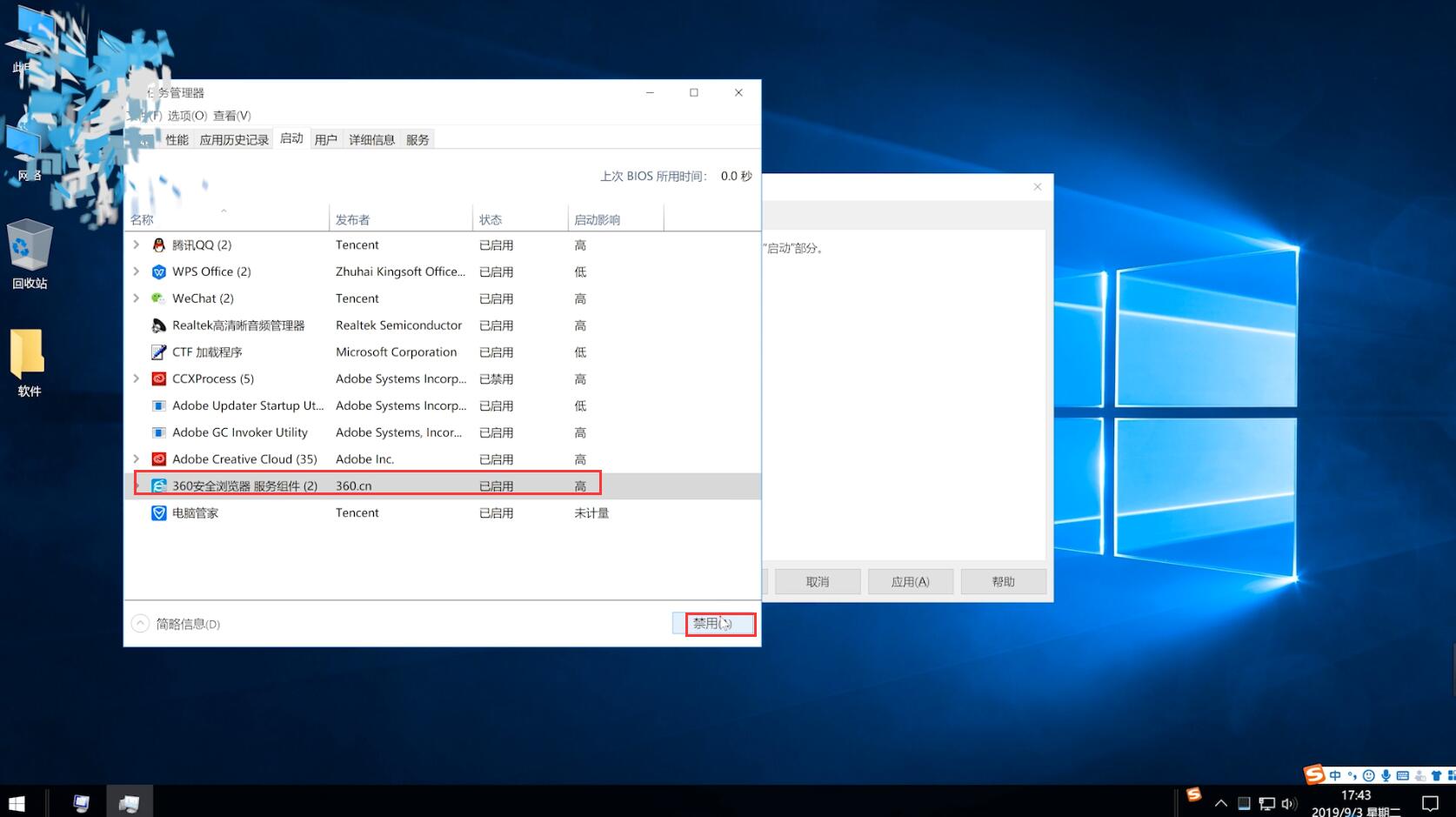Toggle Sogou 中 Chinese input mode
1456x817 pixels.
pyautogui.click(x=1335, y=775)
